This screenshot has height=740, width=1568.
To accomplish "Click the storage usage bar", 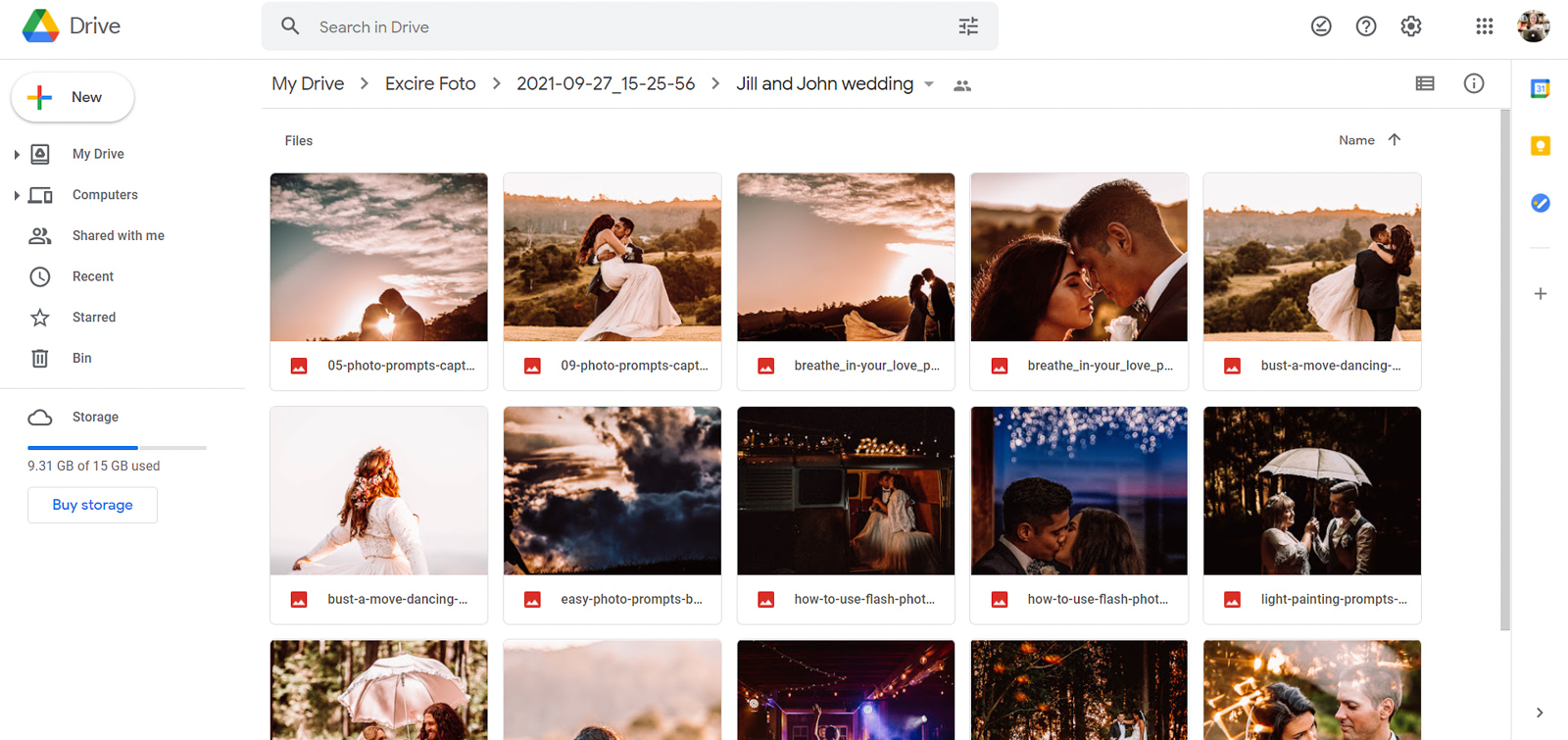I will click(117, 448).
